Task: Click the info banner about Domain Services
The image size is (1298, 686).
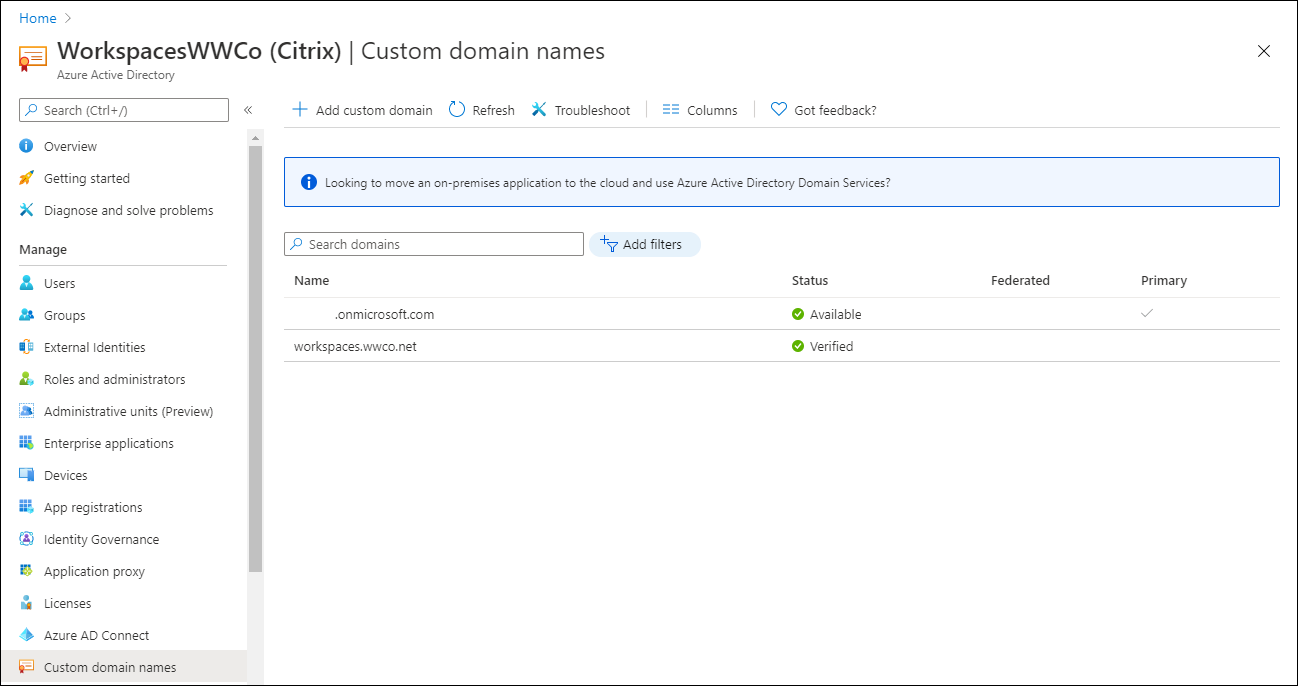Action: coord(781,183)
